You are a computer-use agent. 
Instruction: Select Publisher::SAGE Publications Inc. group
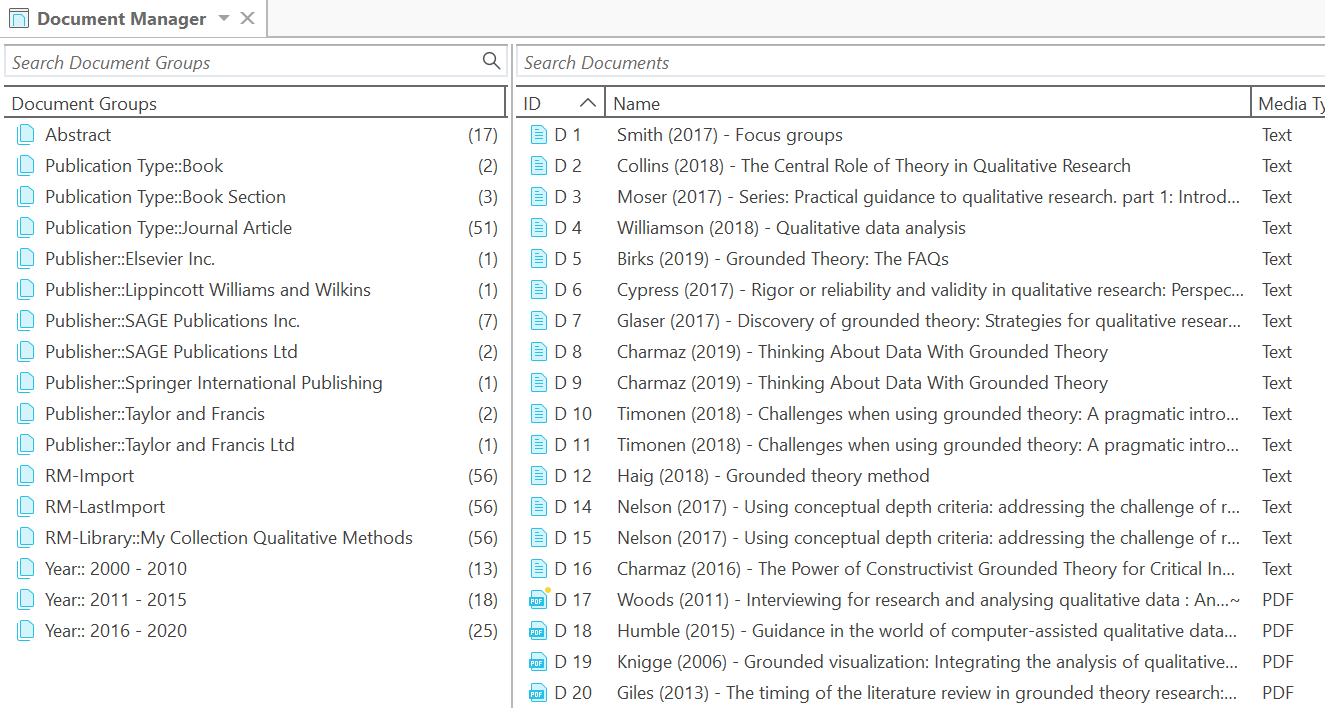tap(172, 321)
